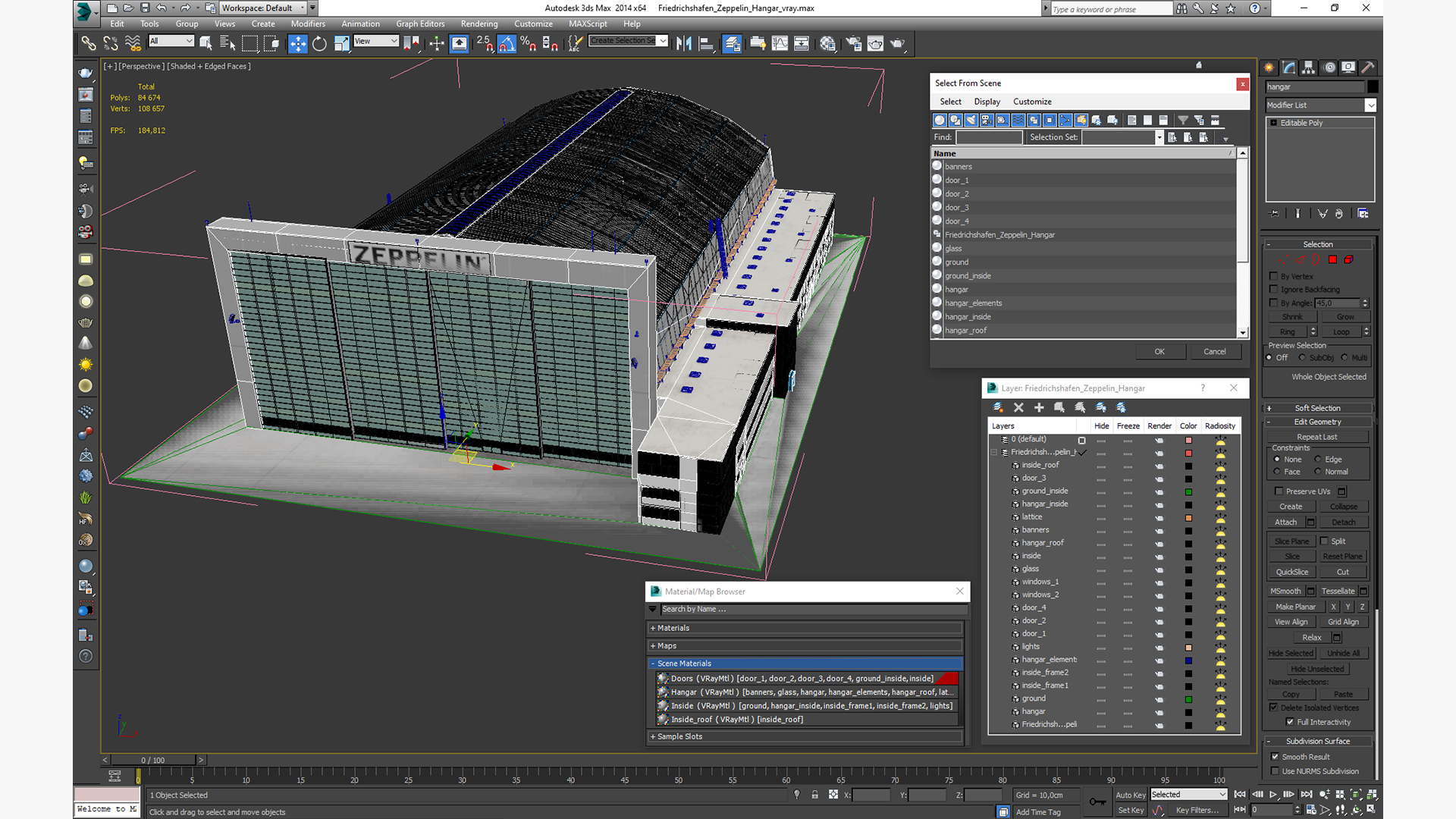
Task: Enable Preserve UVs checkbox
Action: click(1279, 491)
